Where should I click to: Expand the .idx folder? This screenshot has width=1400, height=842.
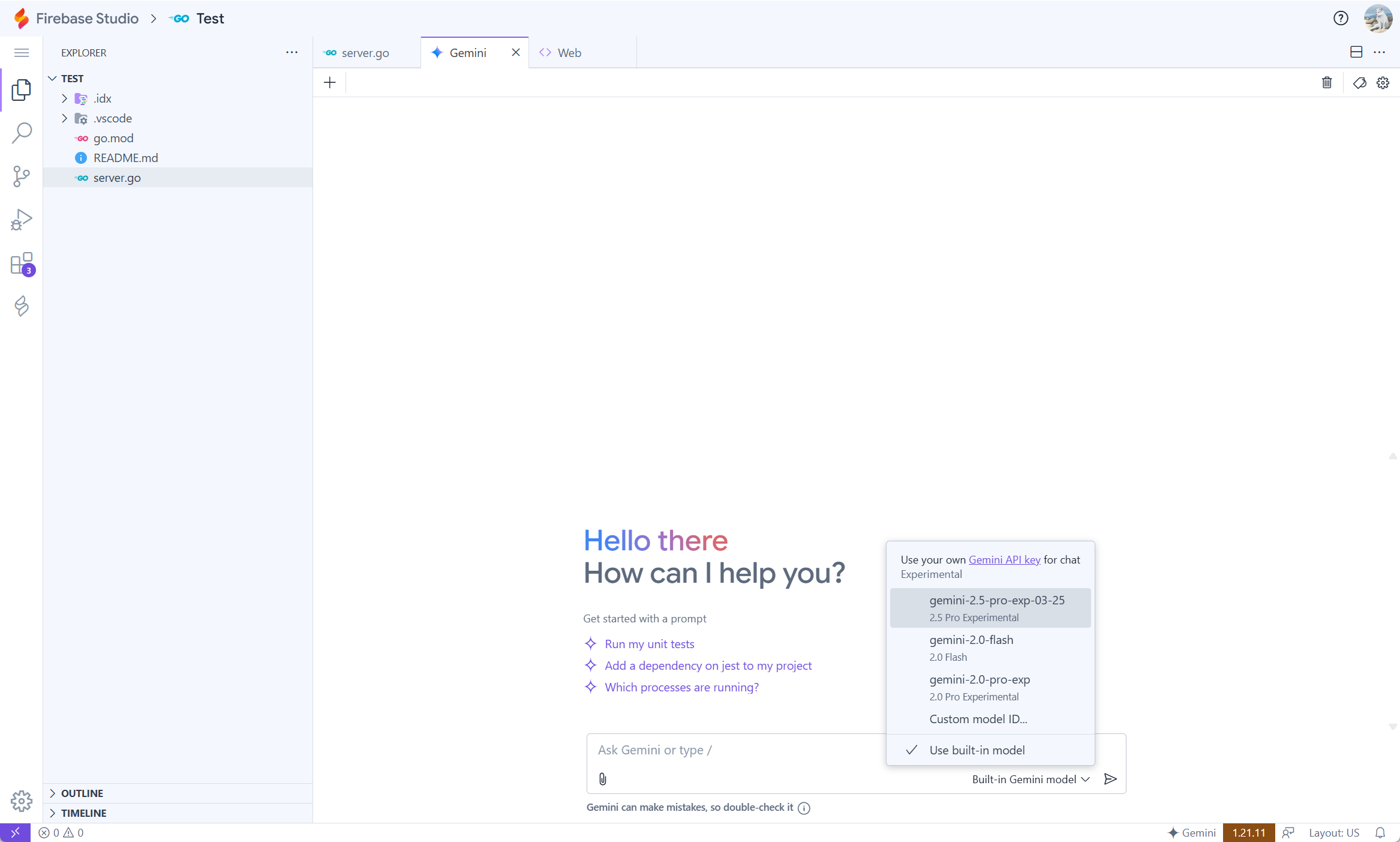178,98
